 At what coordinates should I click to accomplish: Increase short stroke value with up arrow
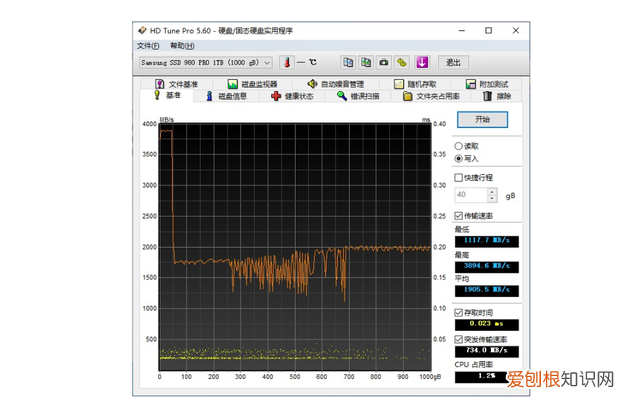(x=492, y=191)
